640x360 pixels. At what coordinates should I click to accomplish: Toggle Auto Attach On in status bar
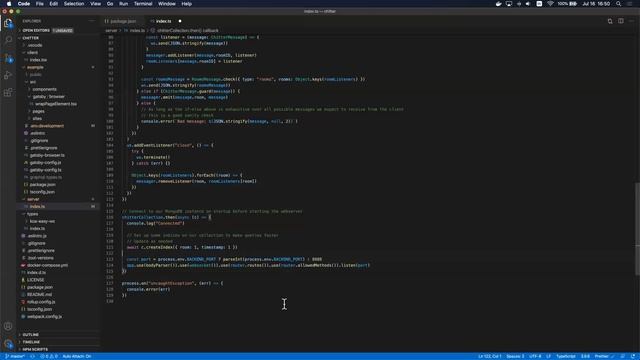tap(77, 356)
